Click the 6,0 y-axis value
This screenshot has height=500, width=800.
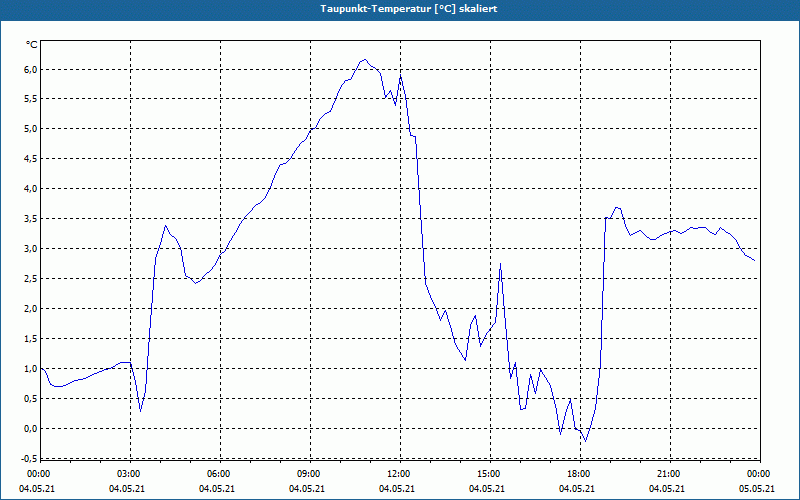[31, 69]
